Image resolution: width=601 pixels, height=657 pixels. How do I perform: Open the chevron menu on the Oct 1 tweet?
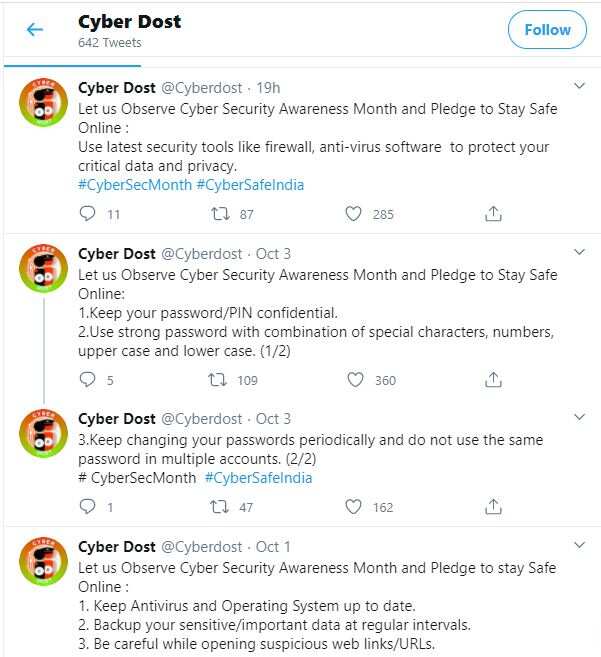coord(579,545)
